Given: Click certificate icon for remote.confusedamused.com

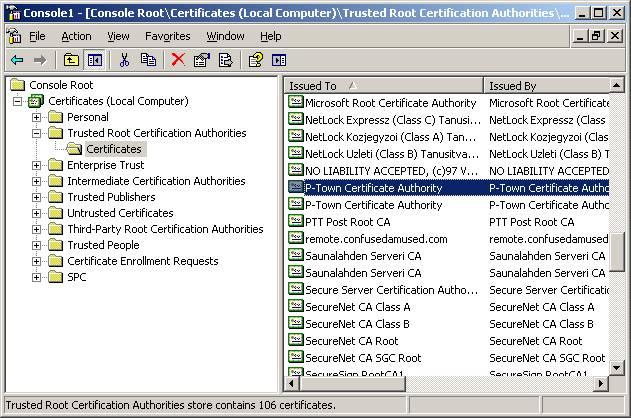Looking at the screenshot, I should coord(295,238).
